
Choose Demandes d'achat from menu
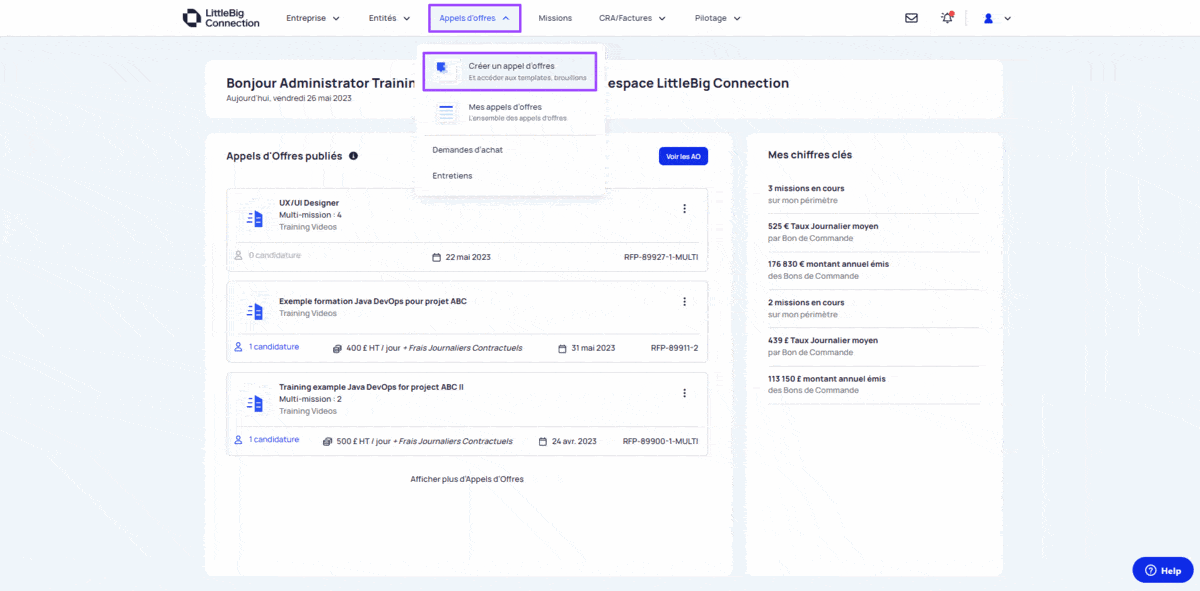click(x=467, y=150)
